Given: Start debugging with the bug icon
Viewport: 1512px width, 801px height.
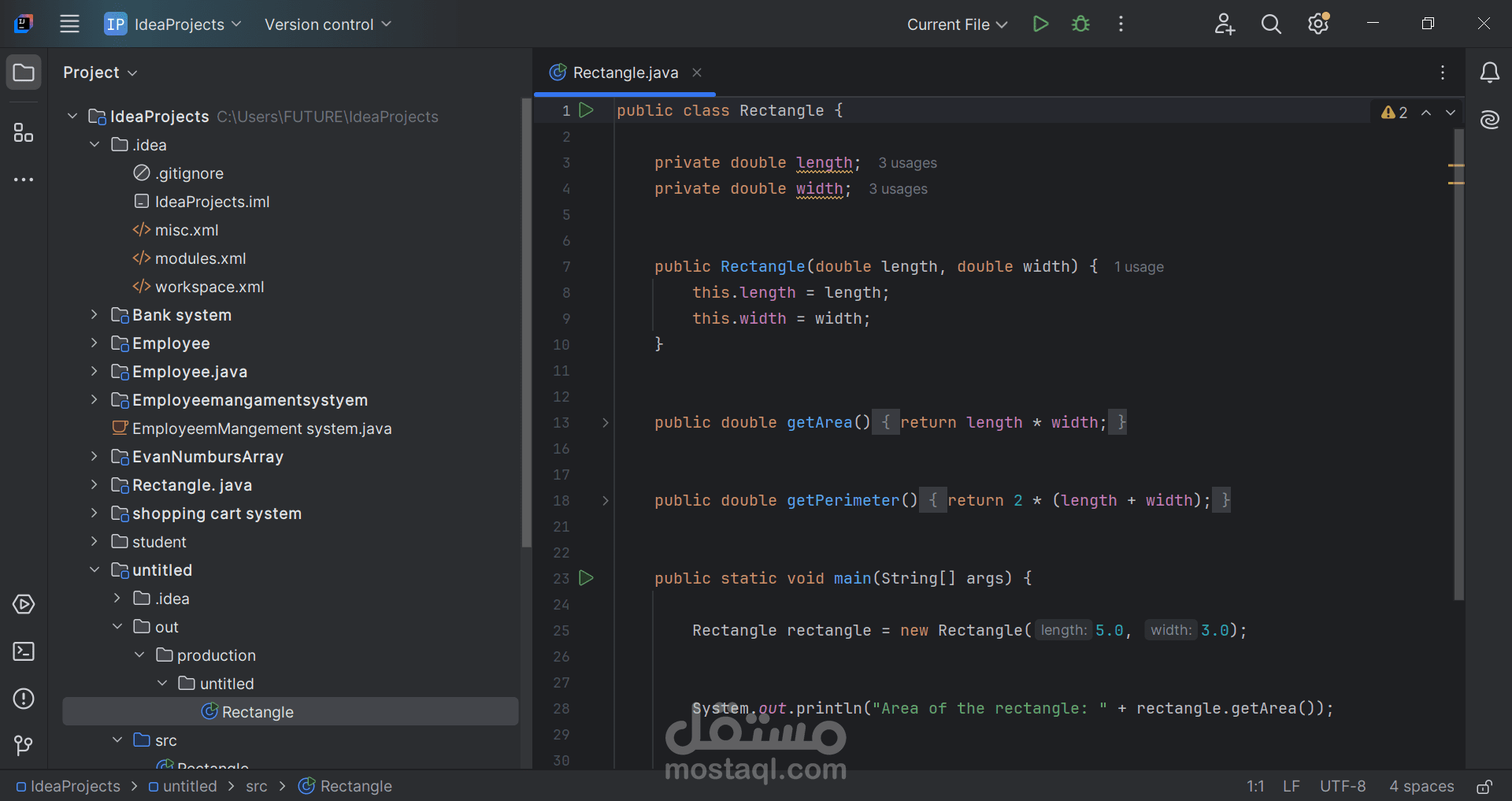Looking at the screenshot, I should 1080,24.
